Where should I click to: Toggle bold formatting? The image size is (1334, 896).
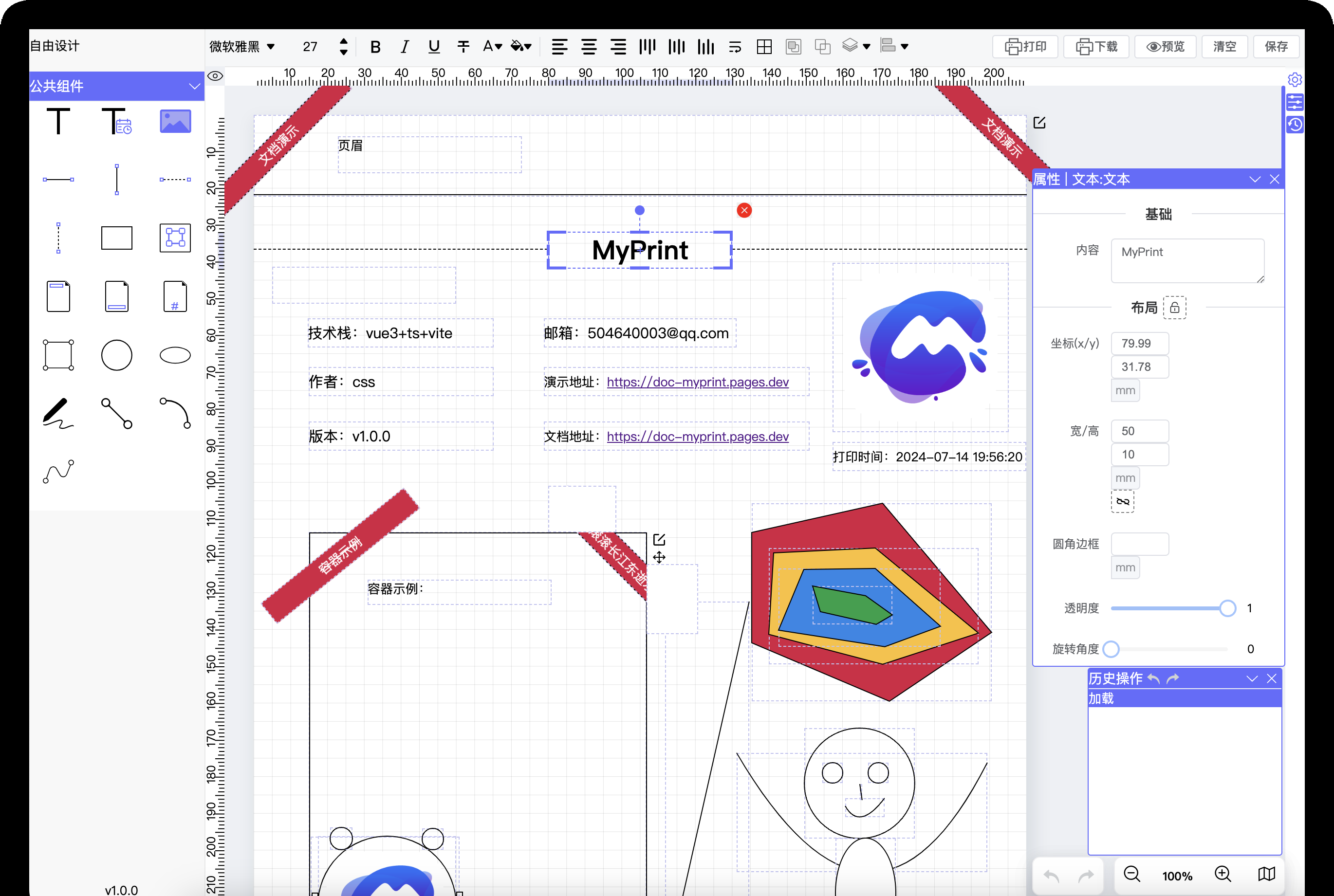(x=375, y=46)
